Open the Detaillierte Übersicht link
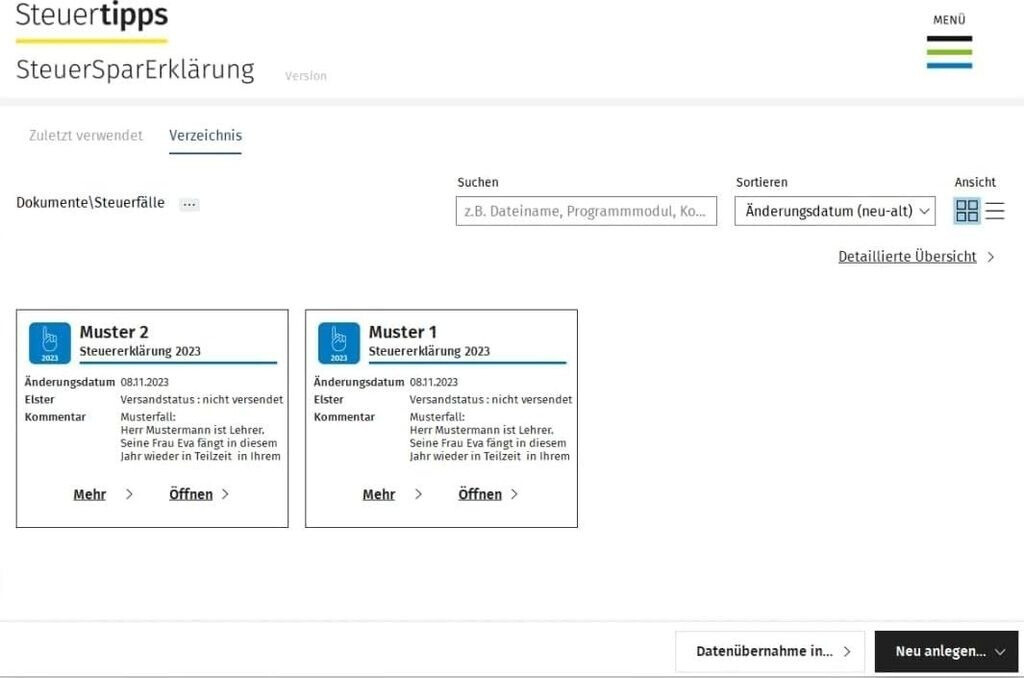The image size is (1024, 678). 907,257
